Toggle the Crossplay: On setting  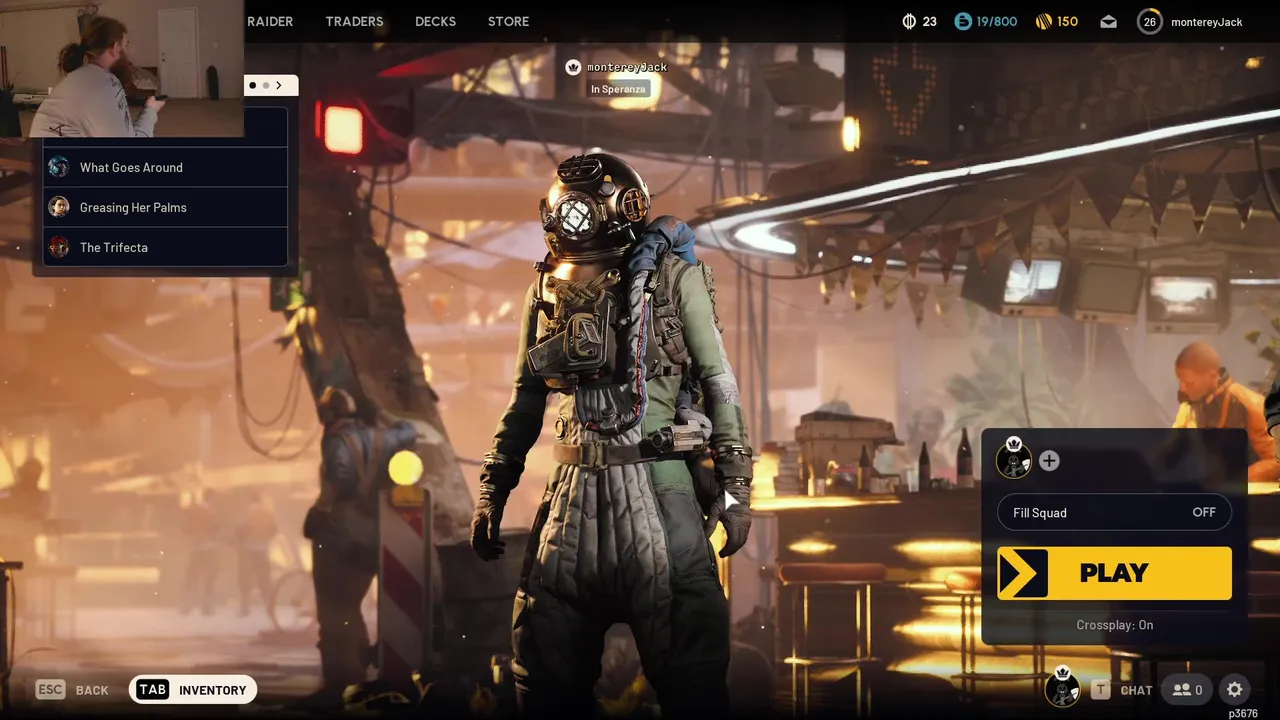click(x=1114, y=625)
